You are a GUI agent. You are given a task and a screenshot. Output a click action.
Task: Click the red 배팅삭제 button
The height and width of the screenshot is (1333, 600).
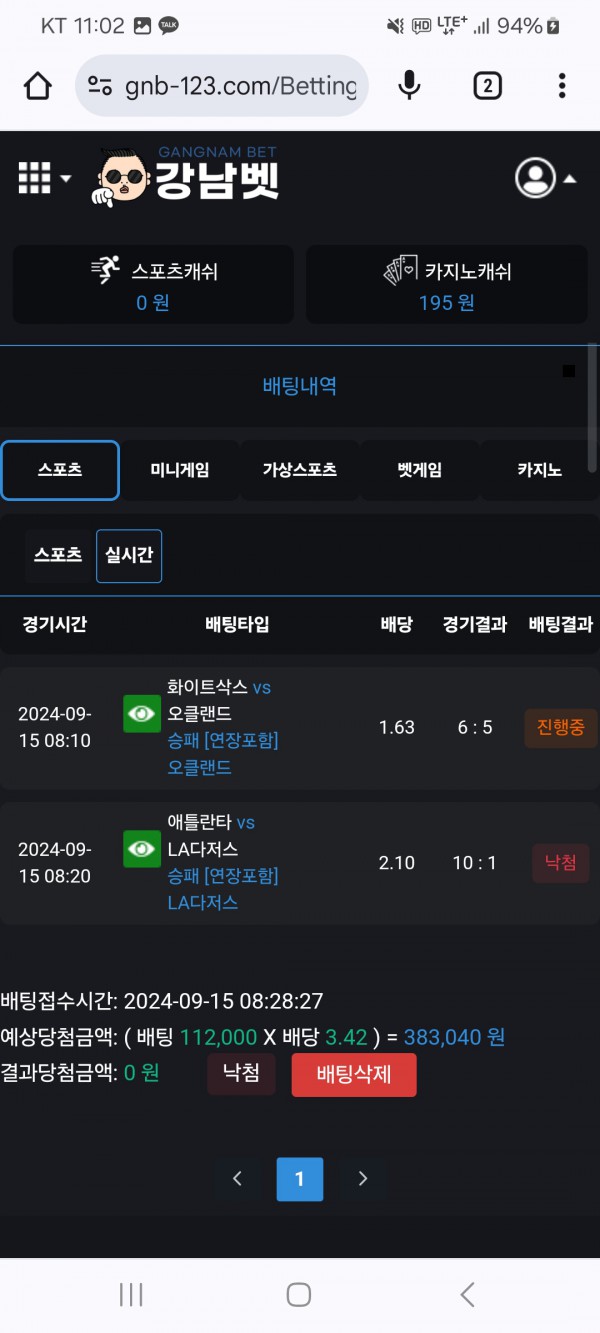pos(354,1075)
